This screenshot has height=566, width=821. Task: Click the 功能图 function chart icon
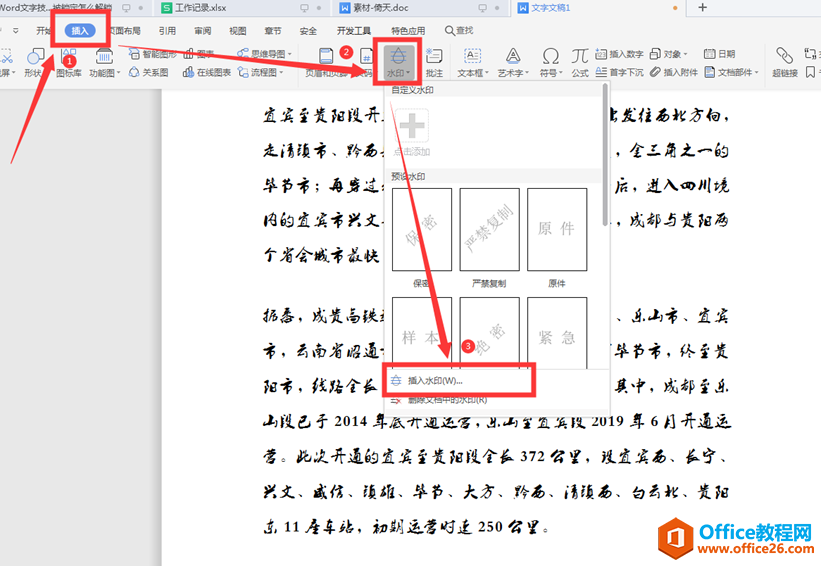click(105, 62)
